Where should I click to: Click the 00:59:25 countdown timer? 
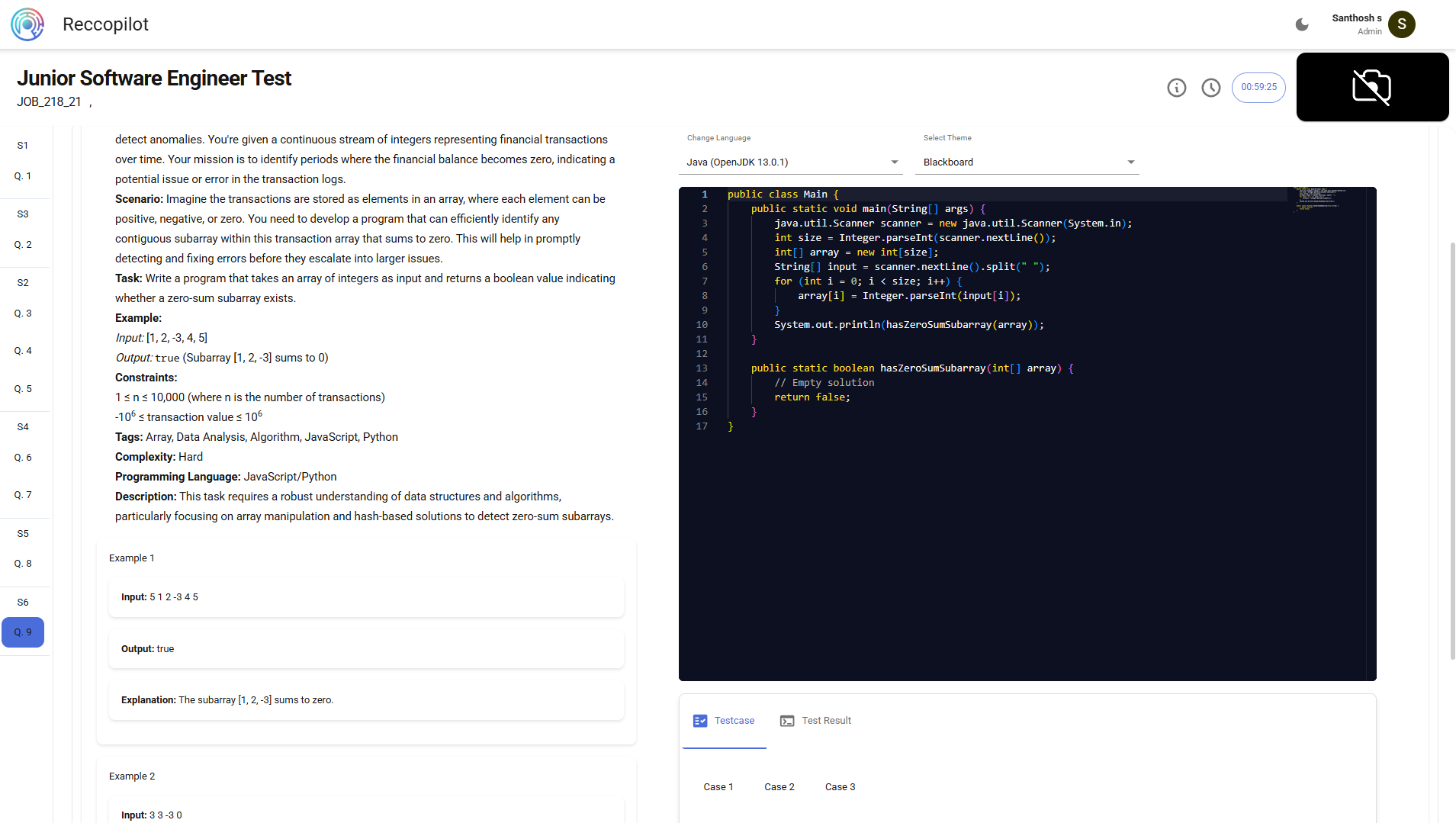coord(1258,87)
